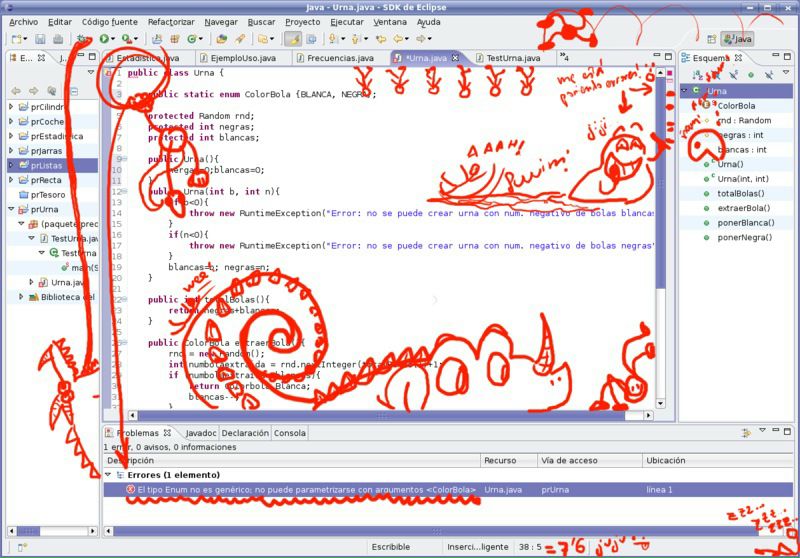800x558 pixels.
Task: Click the red error marker in overview ruler
Action: point(669,73)
